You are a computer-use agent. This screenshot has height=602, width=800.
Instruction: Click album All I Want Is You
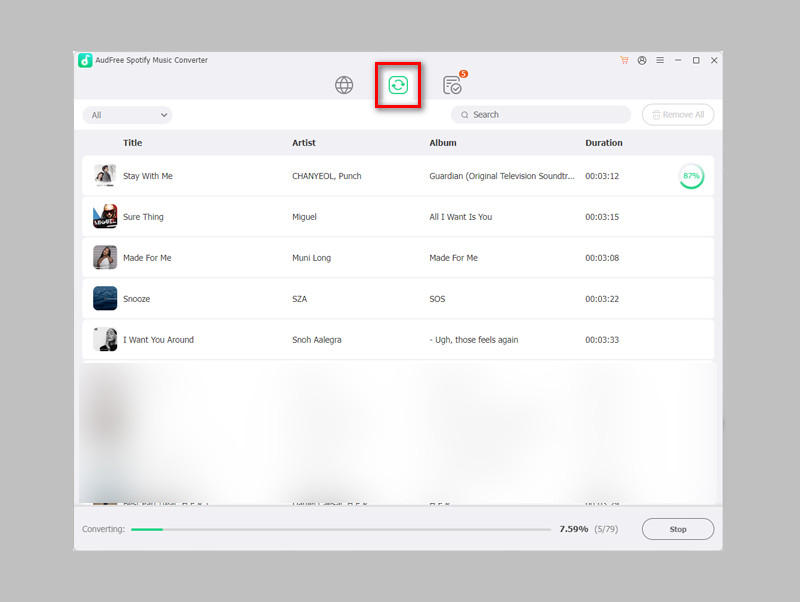tap(460, 217)
